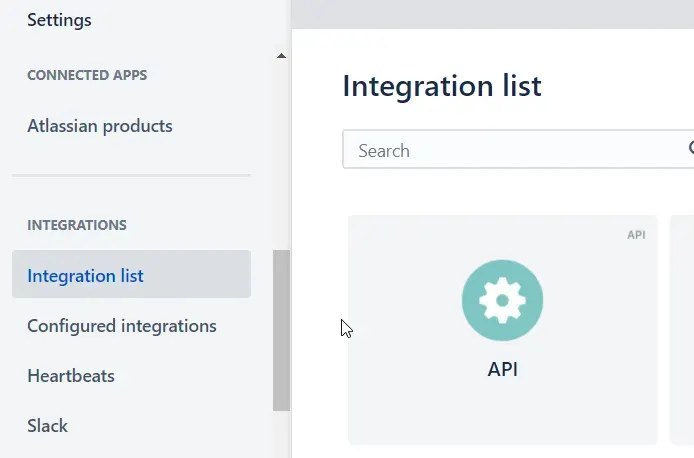Open Configured integrations page

[122, 326]
